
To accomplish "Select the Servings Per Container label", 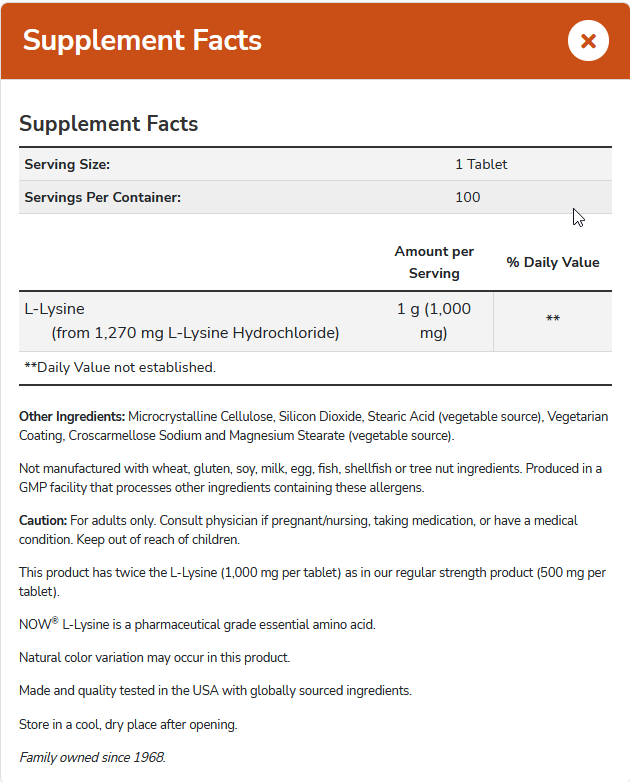I will coord(102,197).
